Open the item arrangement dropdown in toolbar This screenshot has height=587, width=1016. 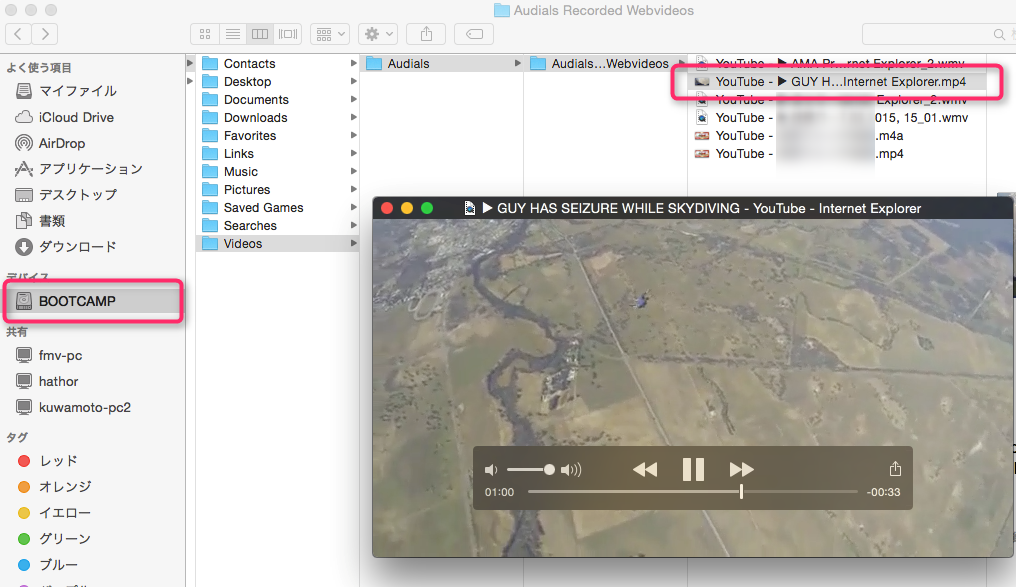click(330, 34)
